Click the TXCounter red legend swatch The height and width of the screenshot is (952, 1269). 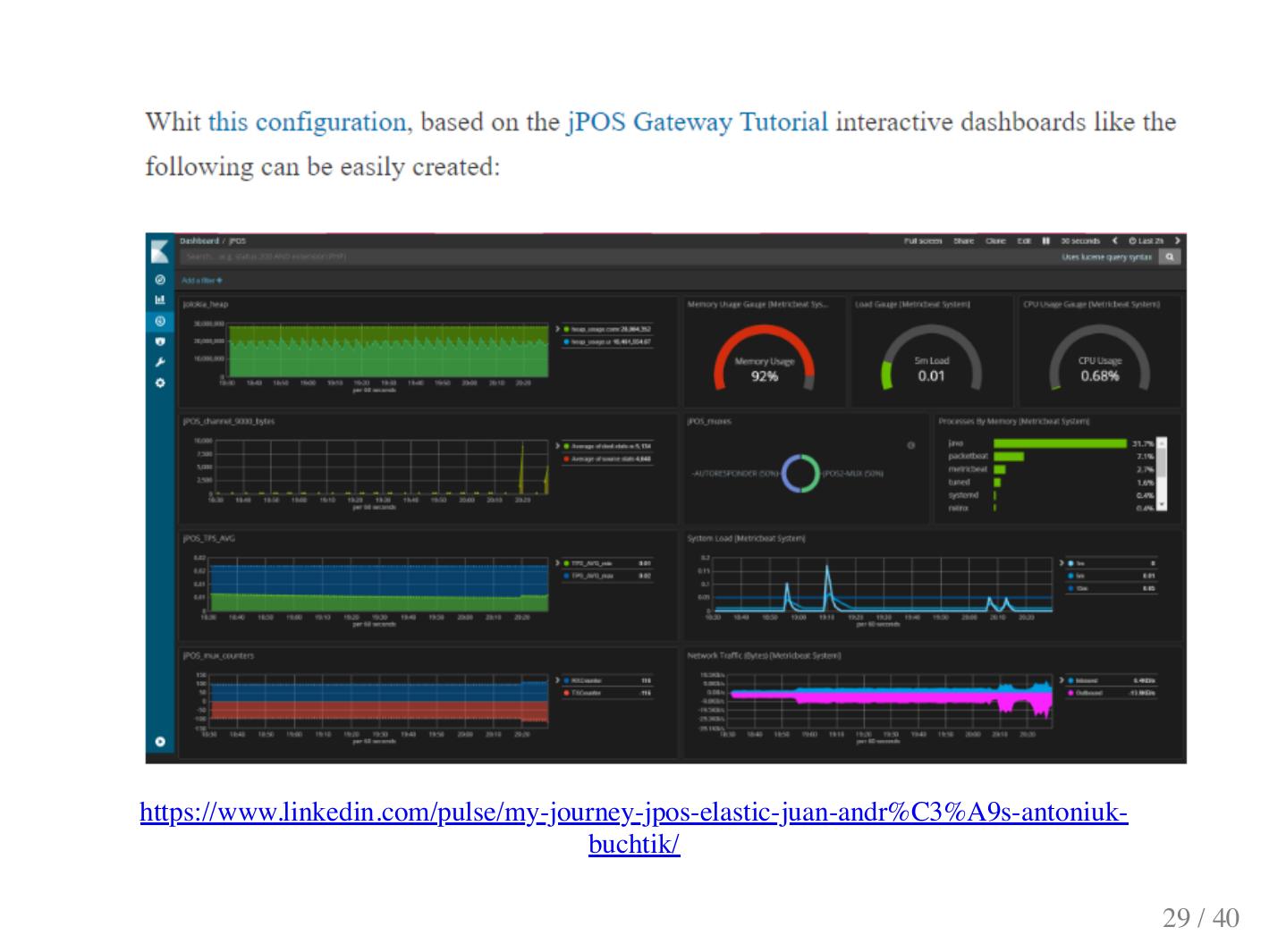click(x=566, y=693)
